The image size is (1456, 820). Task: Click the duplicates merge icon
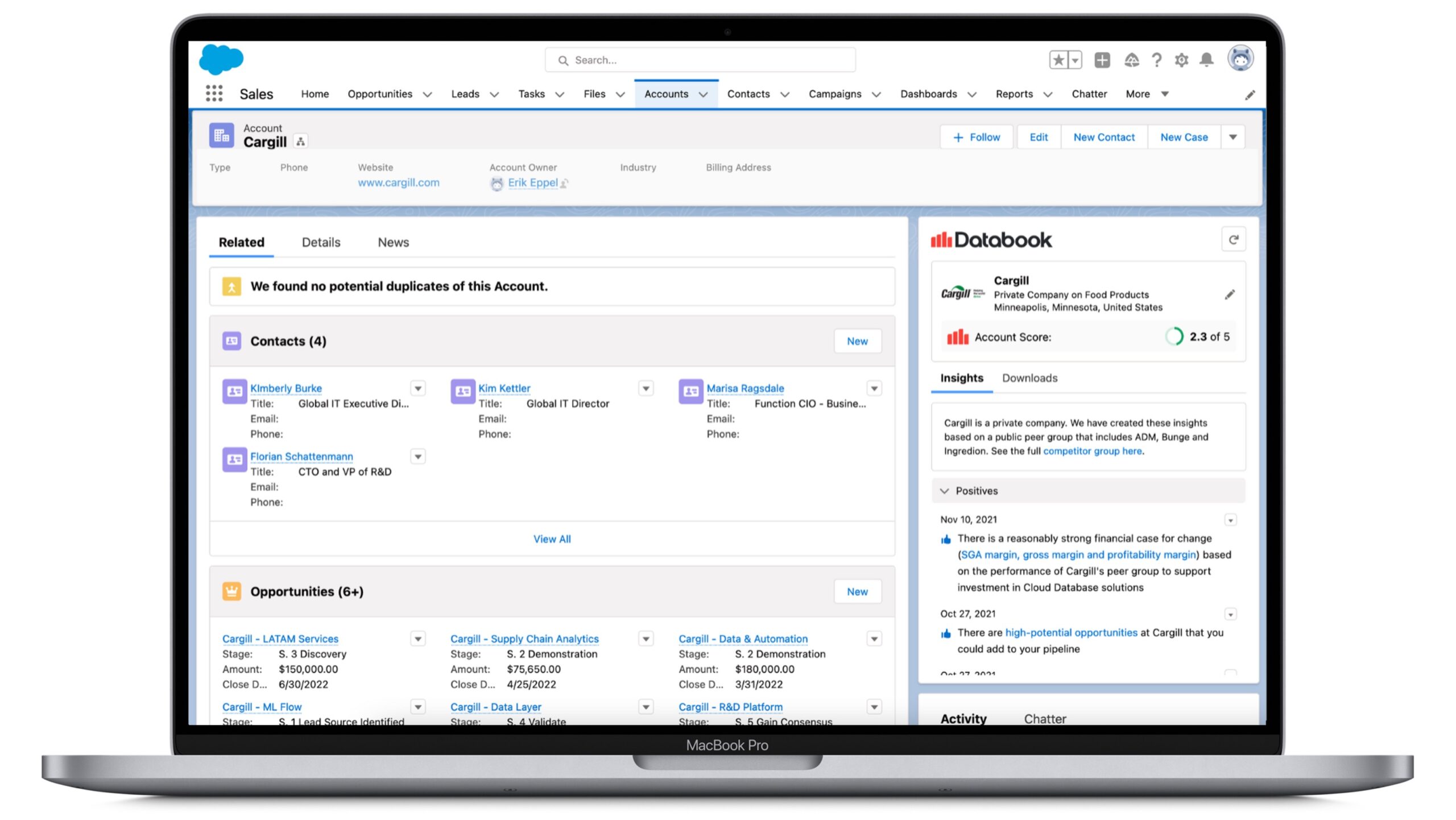(231, 287)
